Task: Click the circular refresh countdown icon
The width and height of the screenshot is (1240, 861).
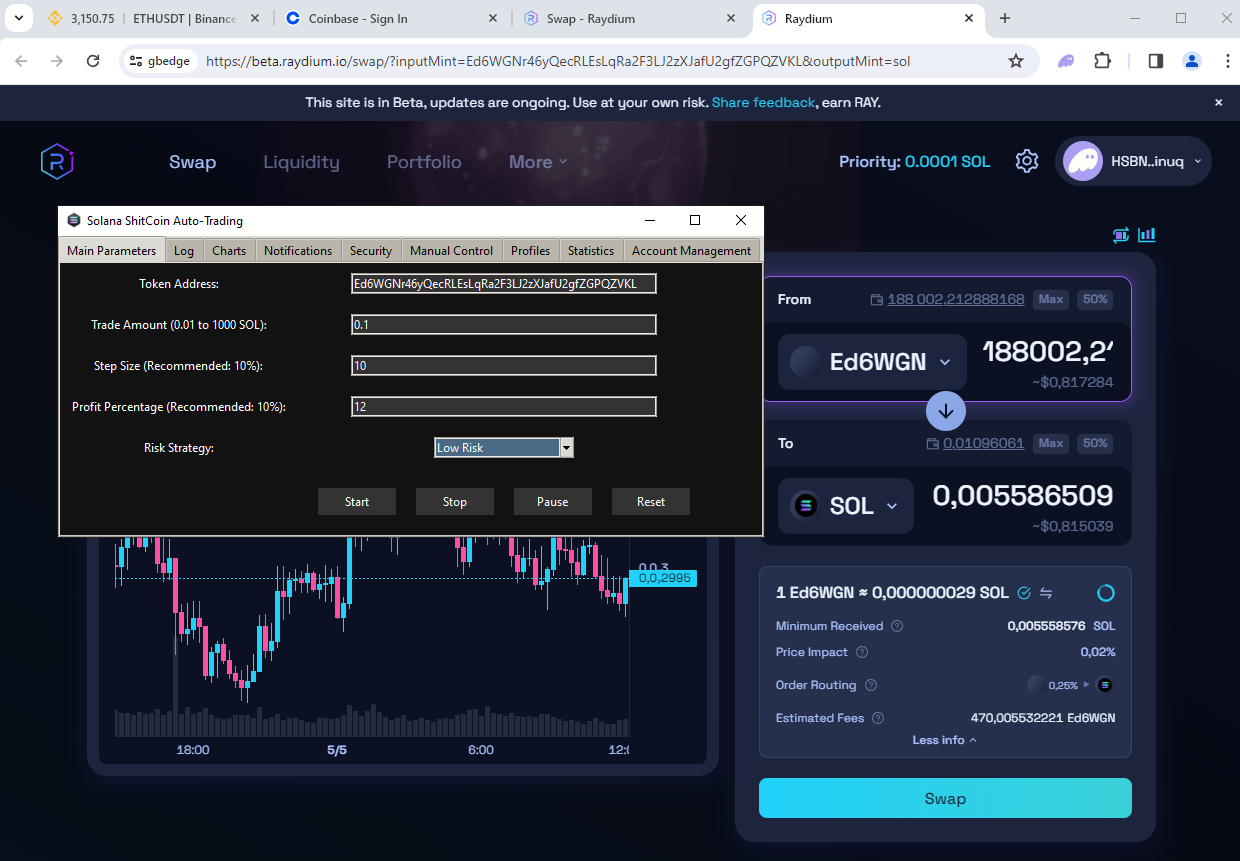Action: point(1106,593)
